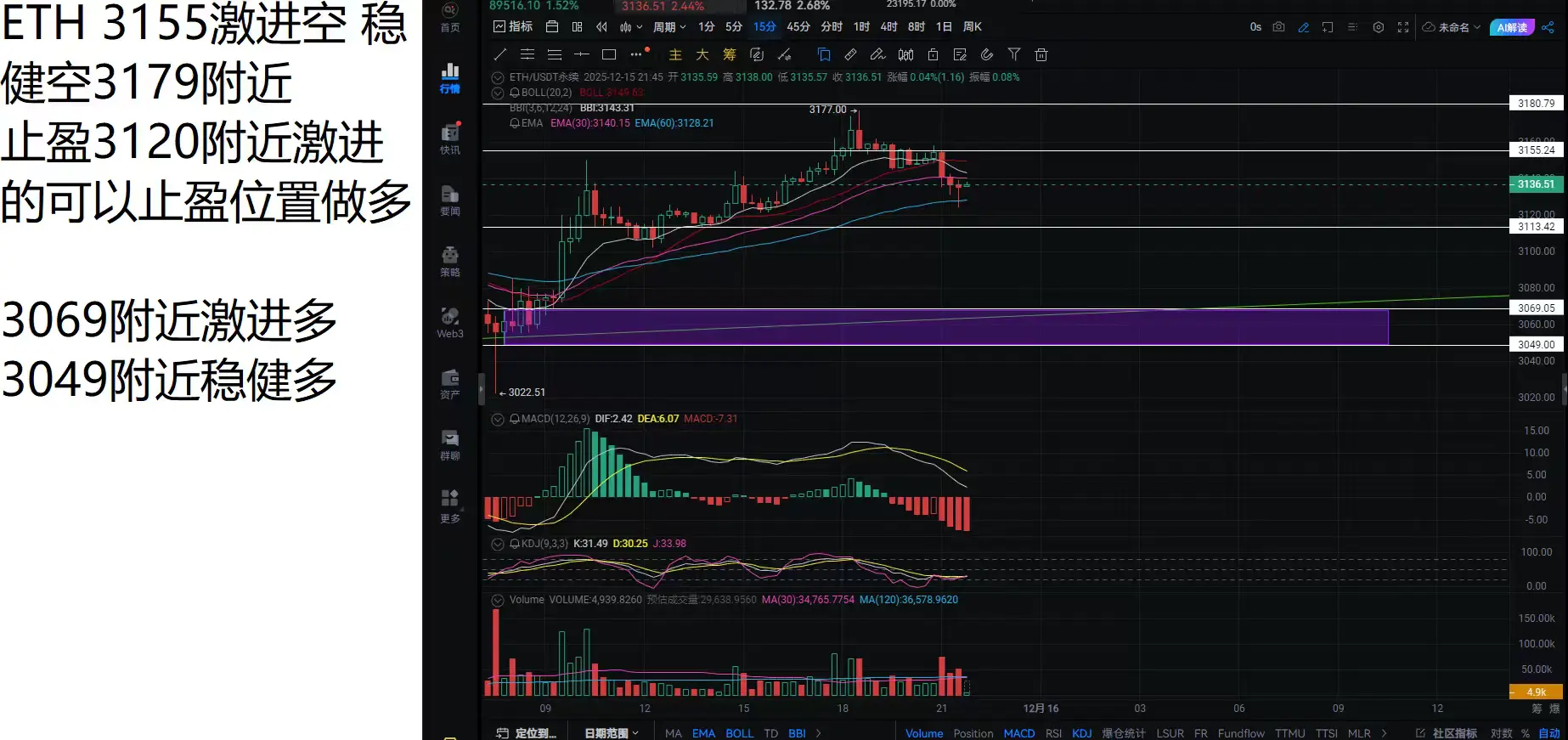Open the Web3 sidebar icon

450,323
